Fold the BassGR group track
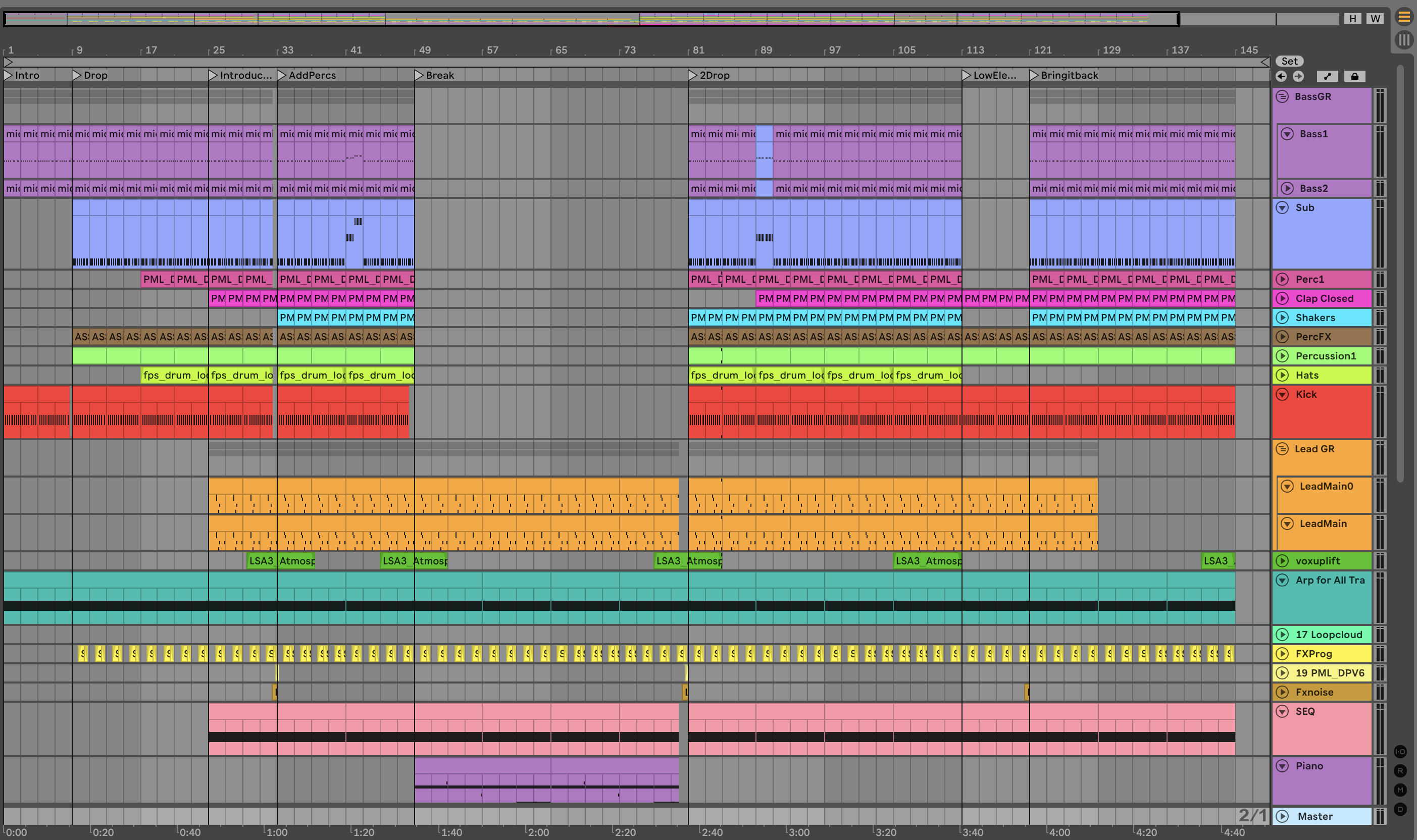 click(1282, 97)
